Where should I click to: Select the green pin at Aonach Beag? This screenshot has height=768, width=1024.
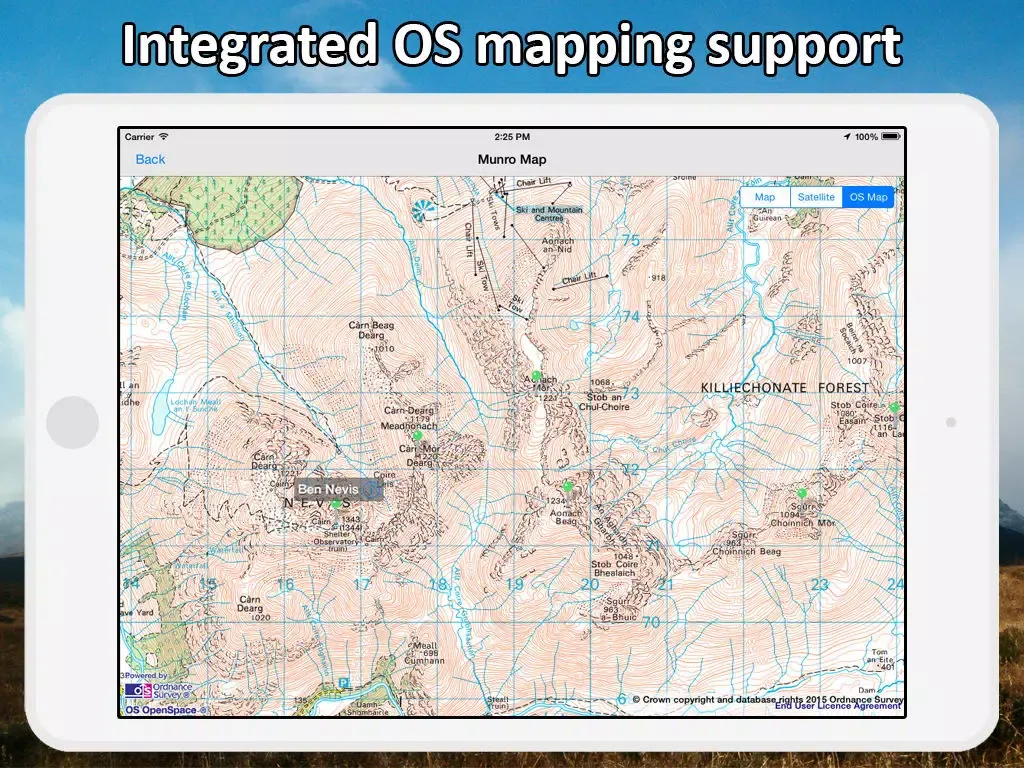[568, 486]
